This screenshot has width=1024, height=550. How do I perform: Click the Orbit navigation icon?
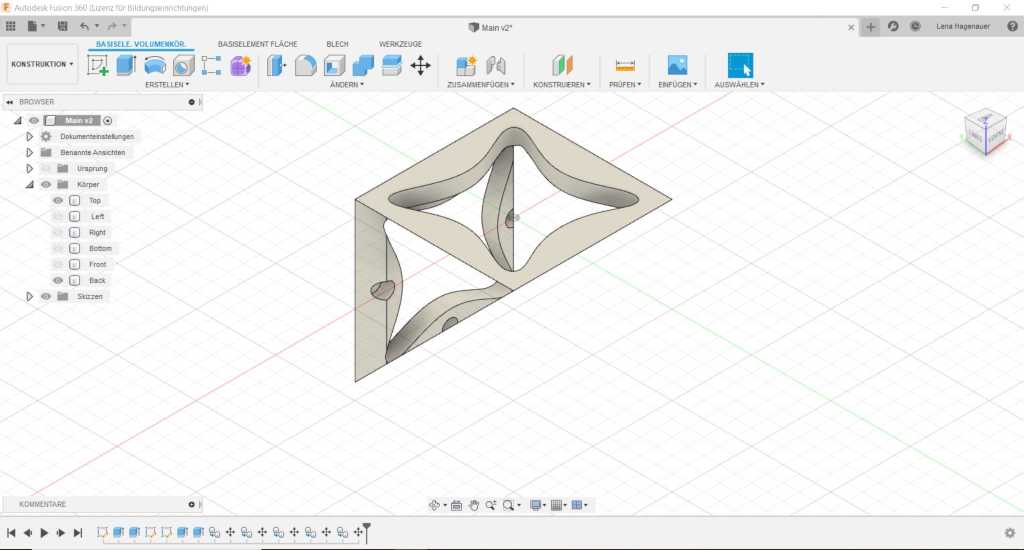pyautogui.click(x=434, y=505)
